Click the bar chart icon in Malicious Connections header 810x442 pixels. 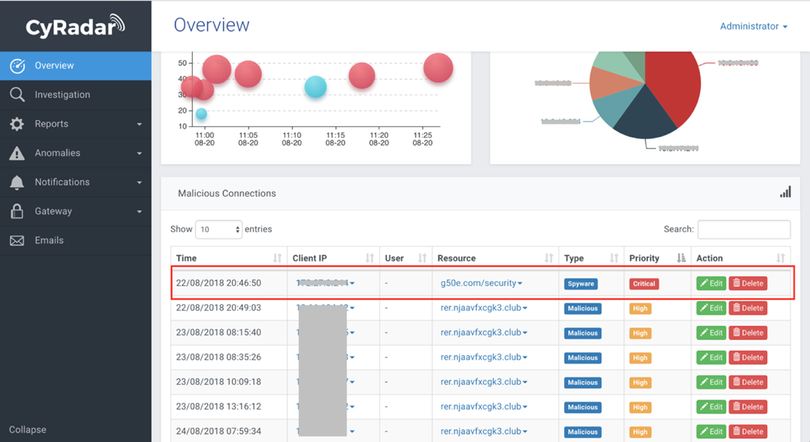785,192
